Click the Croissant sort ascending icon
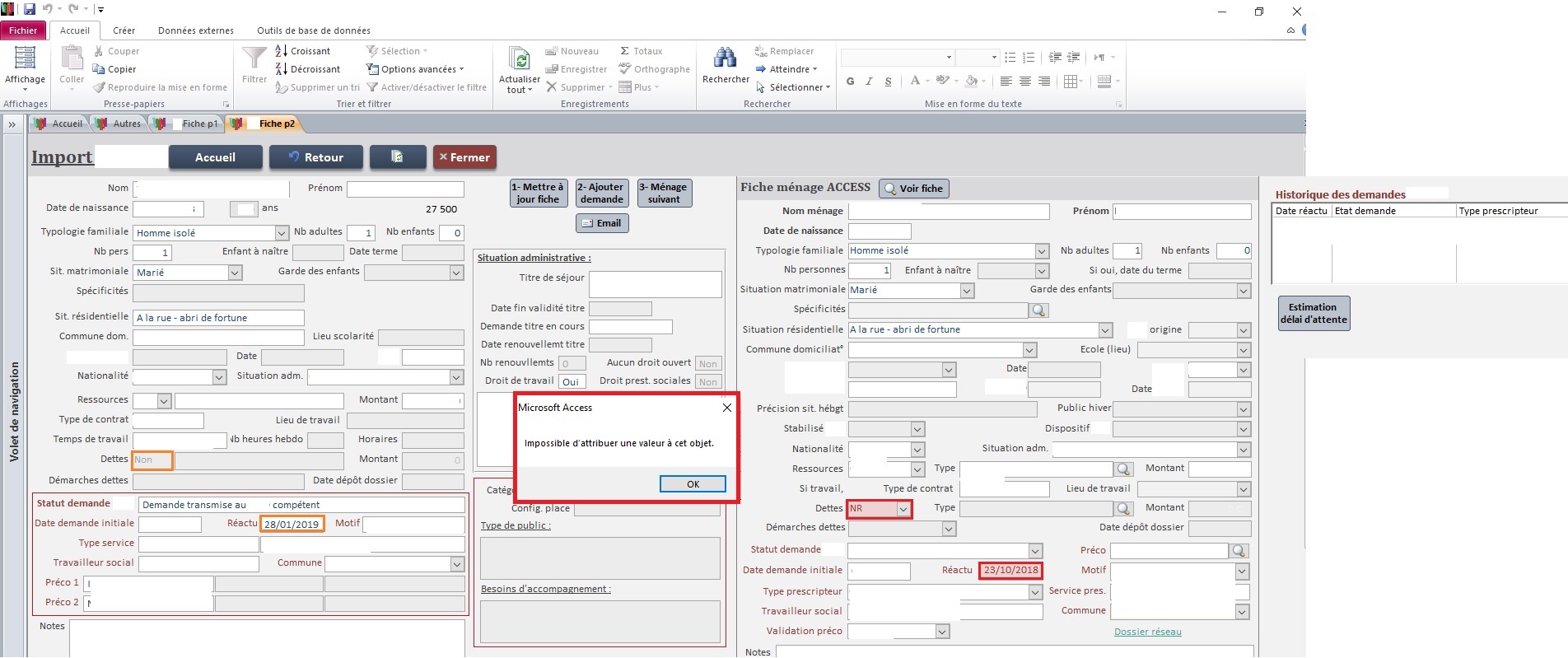 (282, 51)
